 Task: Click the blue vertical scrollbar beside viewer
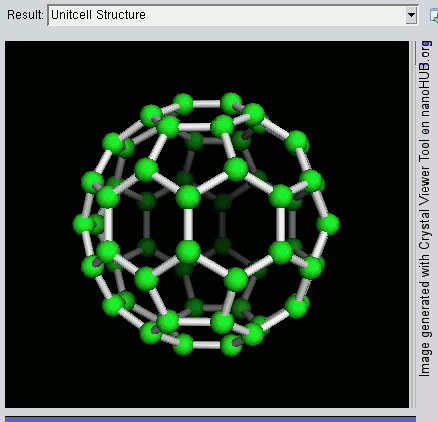415,53
